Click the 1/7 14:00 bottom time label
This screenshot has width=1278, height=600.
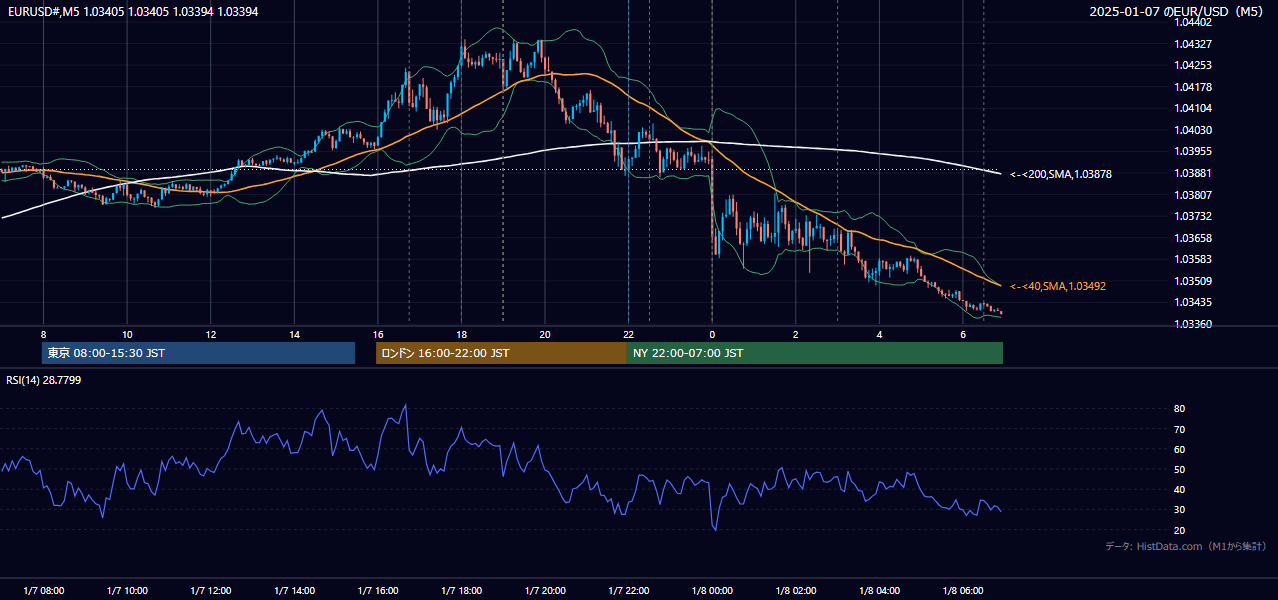(x=294, y=591)
